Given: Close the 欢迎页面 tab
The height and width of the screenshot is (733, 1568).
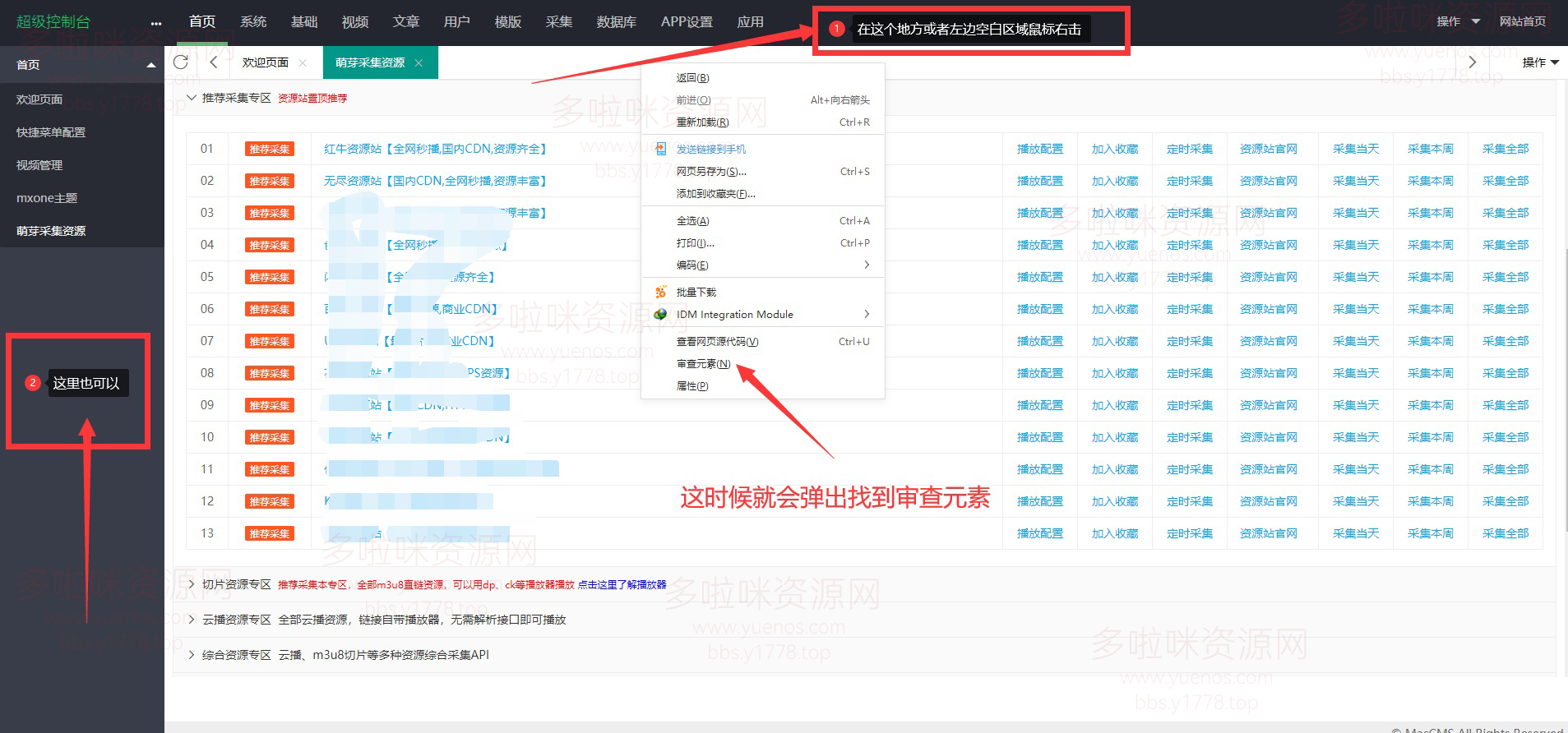Looking at the screenshot, I should click(x=303, y=62).
